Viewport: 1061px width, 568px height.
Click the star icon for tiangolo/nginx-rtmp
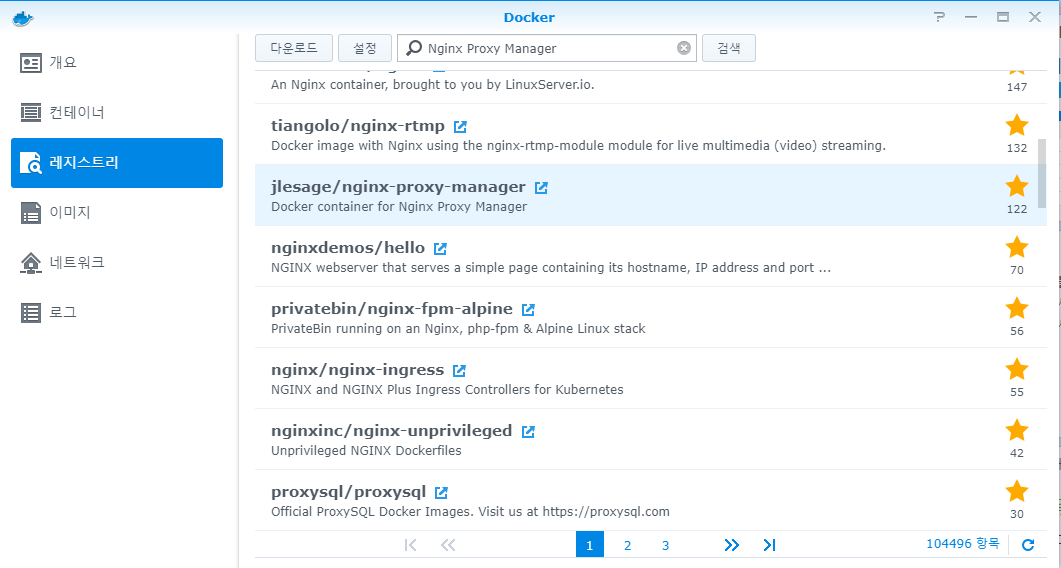pos(1016,125)
